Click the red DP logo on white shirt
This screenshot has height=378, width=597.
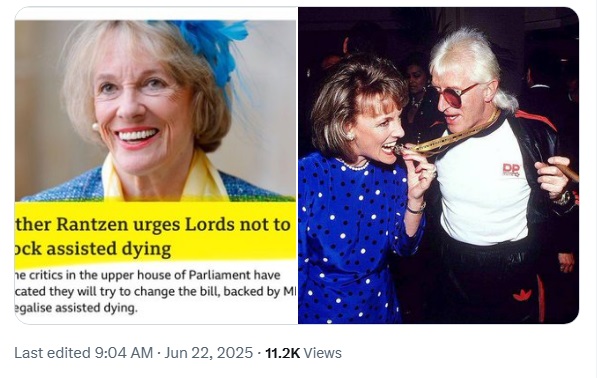pyautogui.click(x=511, y=169)
